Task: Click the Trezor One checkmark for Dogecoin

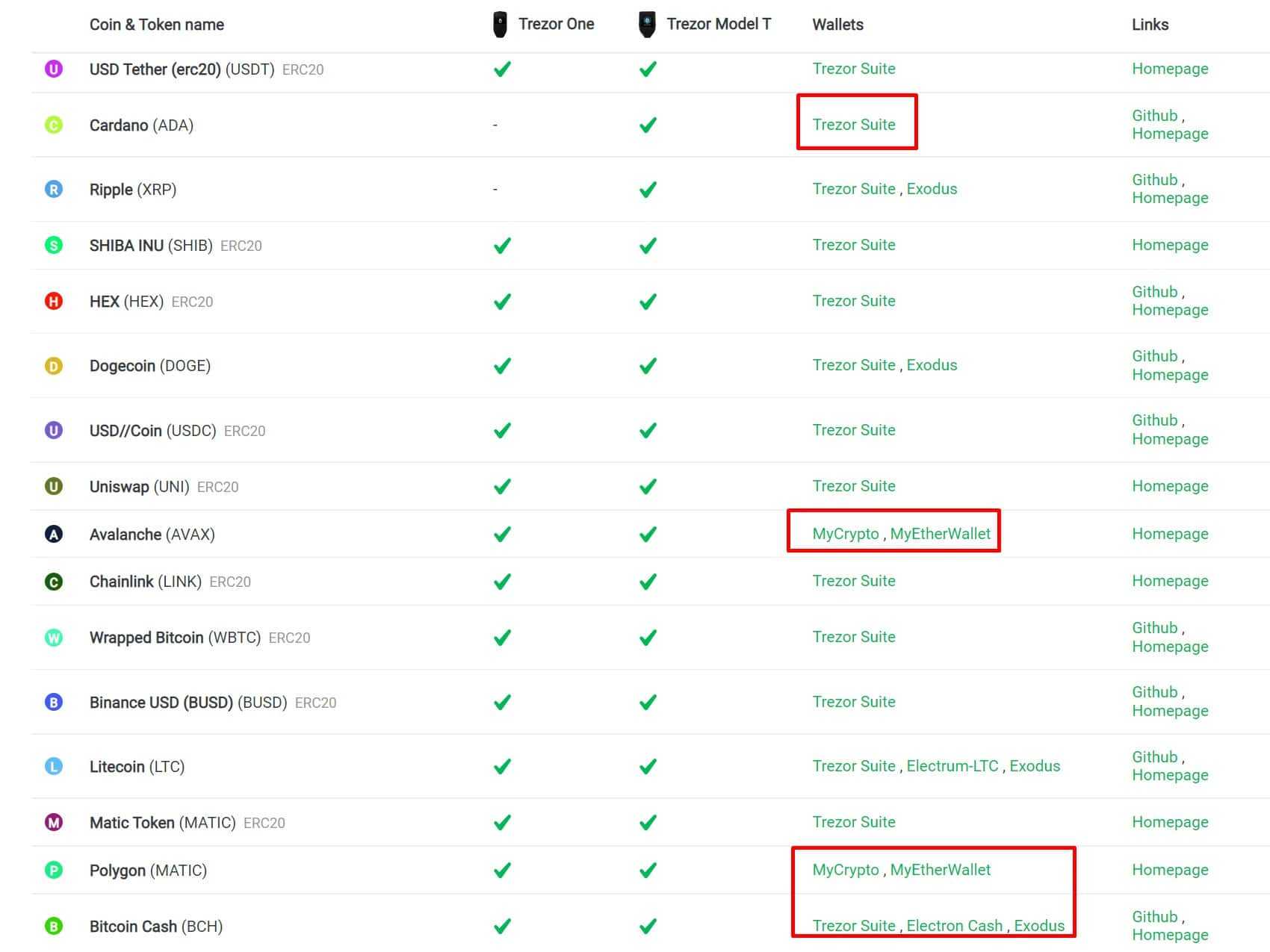Action: (502, 366)
